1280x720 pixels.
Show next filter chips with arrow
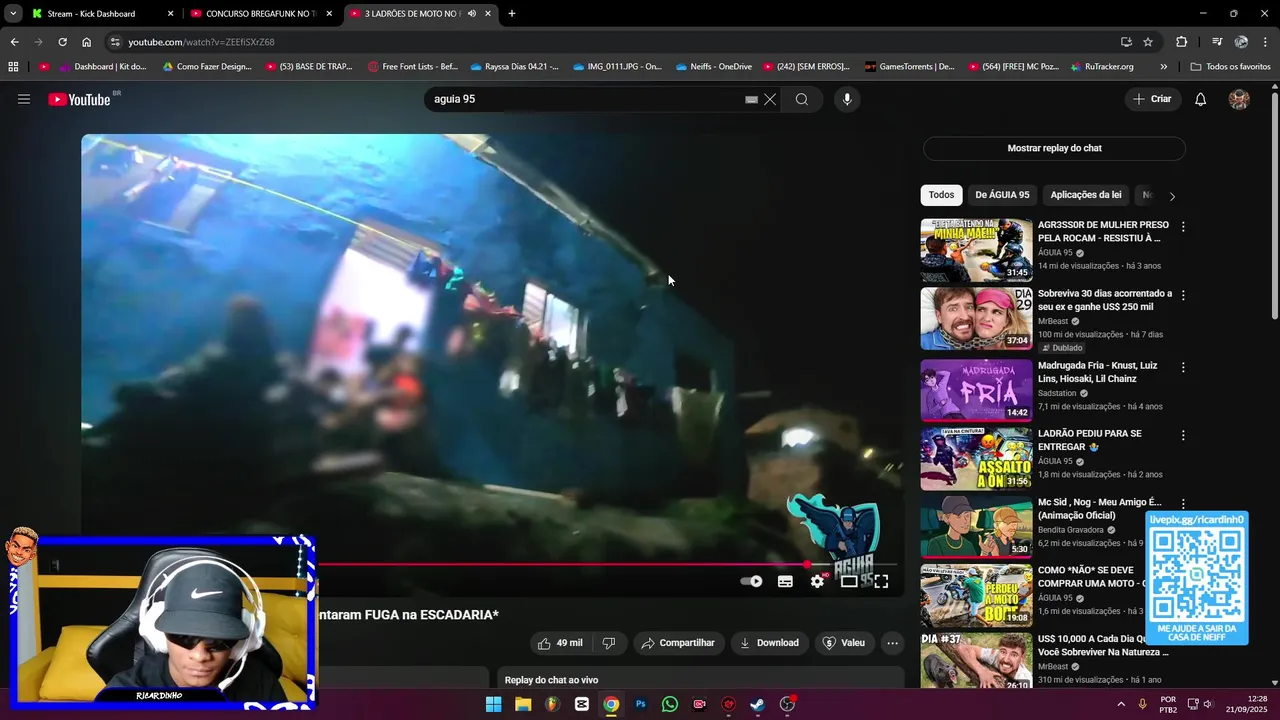pos(1172,196)
